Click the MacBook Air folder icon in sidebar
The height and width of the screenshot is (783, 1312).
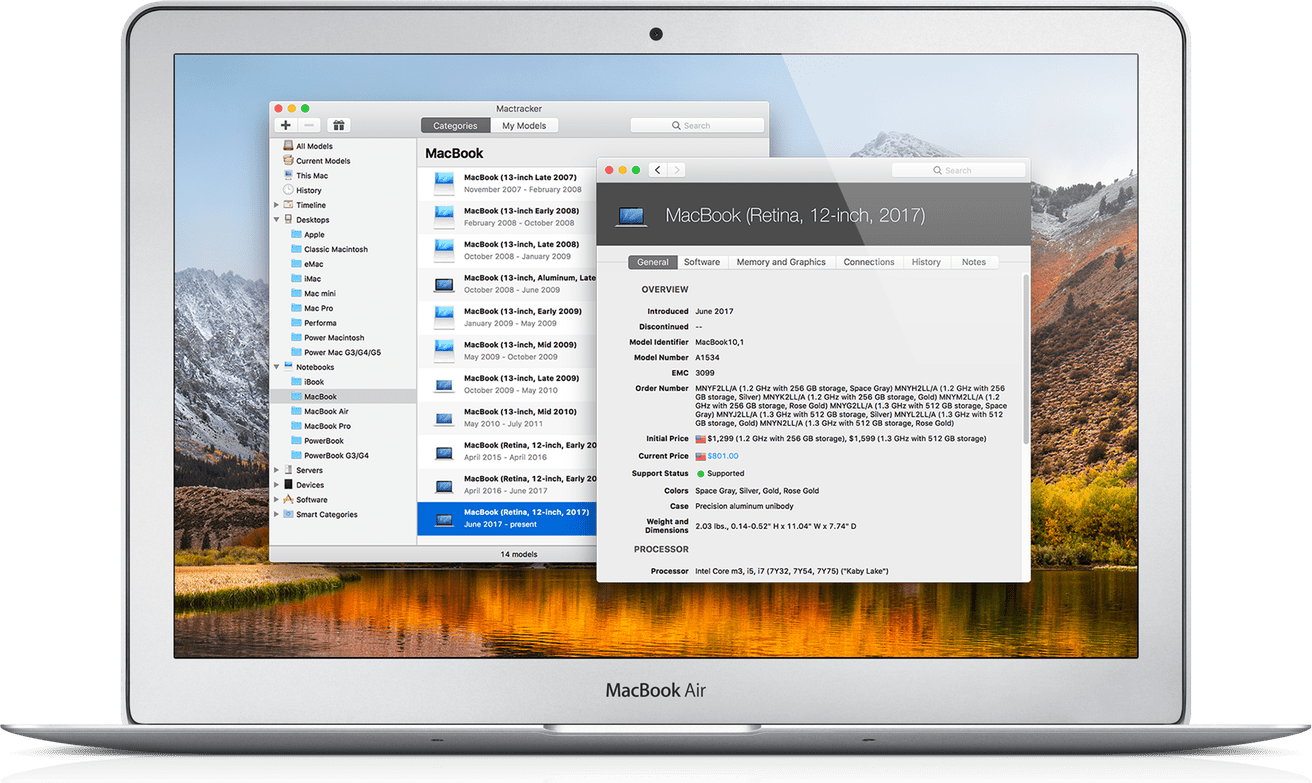[x=296, y=411]
